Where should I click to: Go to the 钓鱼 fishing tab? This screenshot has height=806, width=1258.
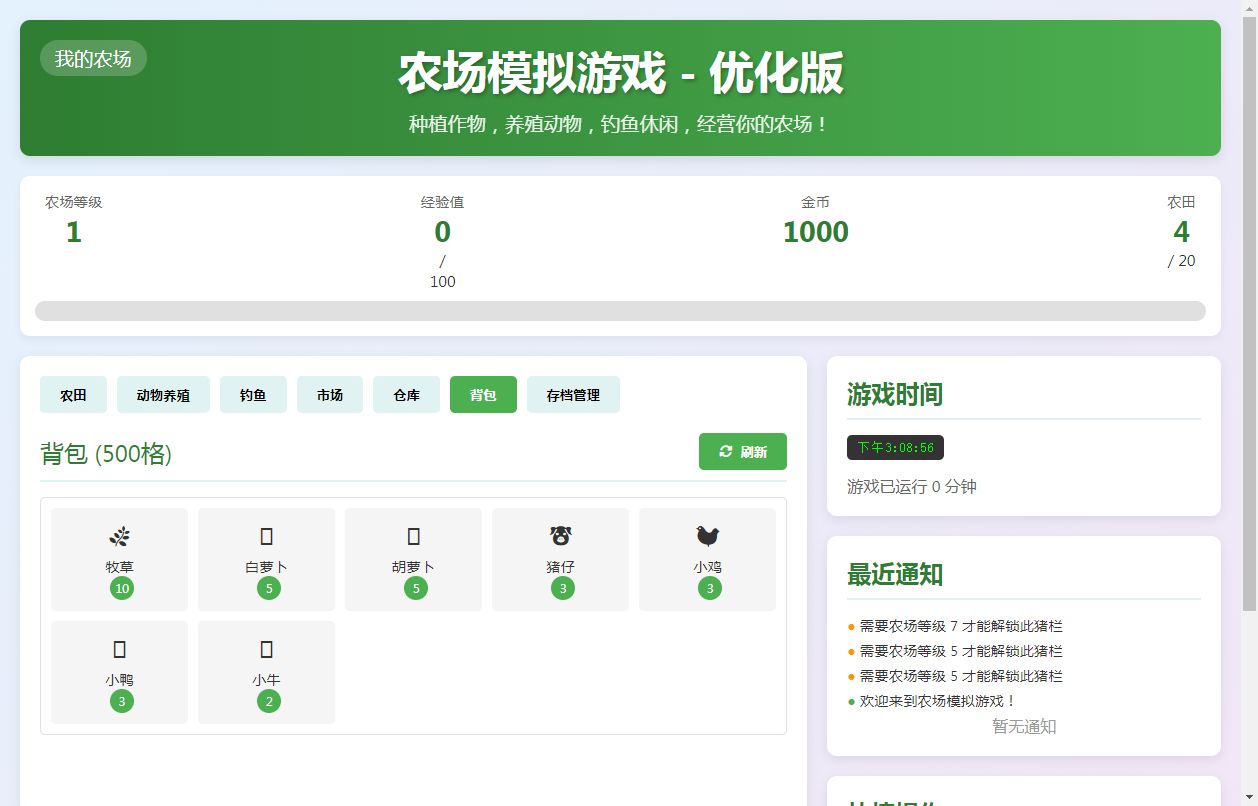click(253, 395)
